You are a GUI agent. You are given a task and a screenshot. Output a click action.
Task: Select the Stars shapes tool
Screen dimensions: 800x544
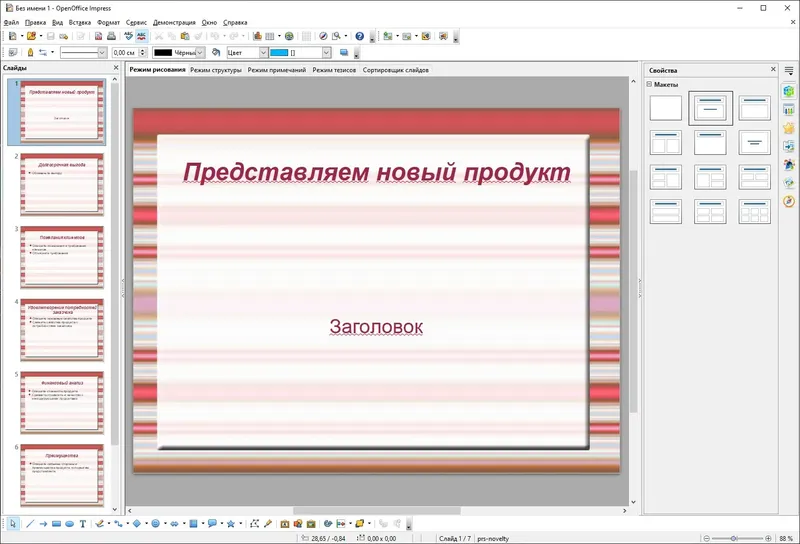click(231, 524)
